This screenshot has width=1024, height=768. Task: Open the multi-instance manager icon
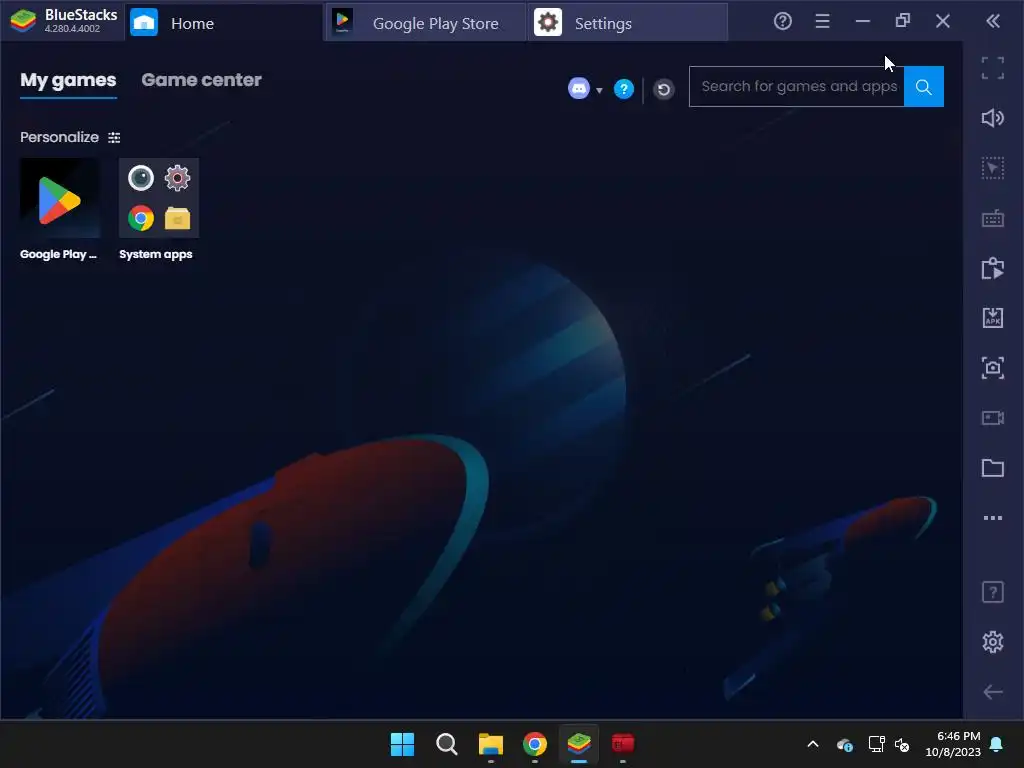point(993,268)
